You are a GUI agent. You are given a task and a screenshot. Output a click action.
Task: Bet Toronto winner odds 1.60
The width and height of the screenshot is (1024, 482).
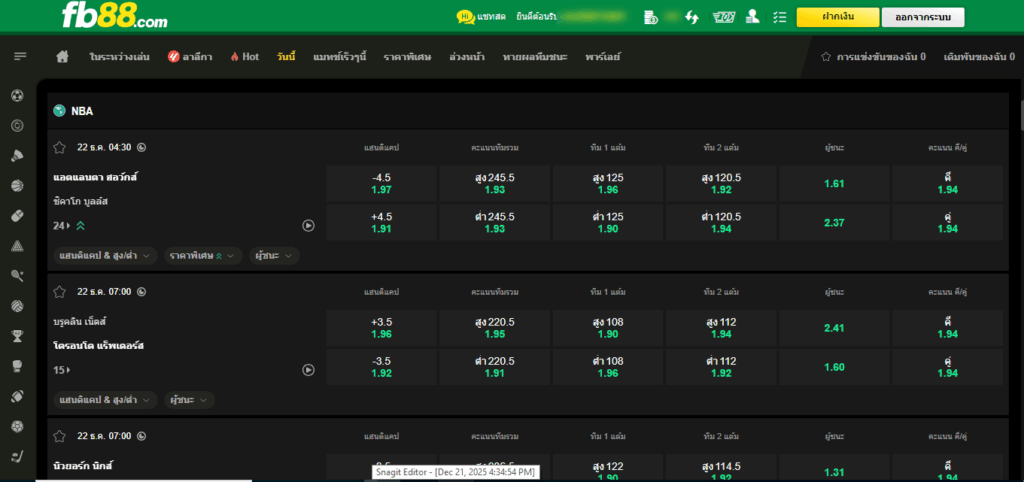pyautogui.click(x=835, y=367)
